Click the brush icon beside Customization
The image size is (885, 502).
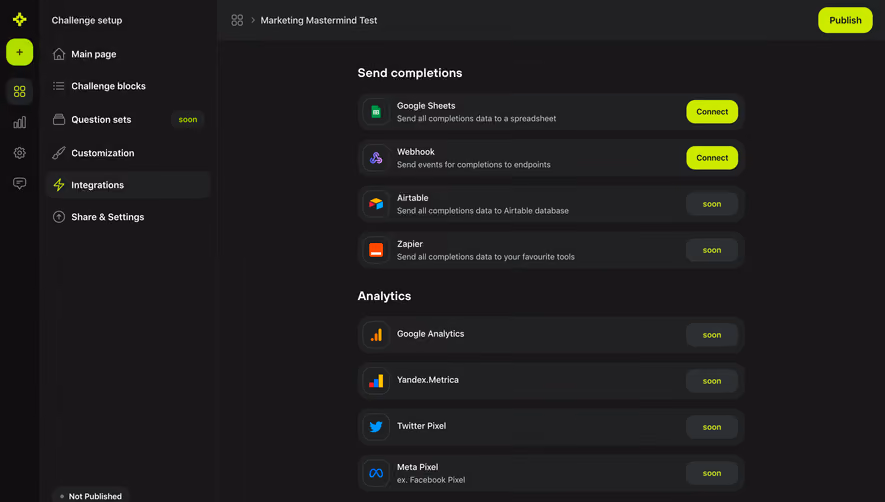click(59, 152)
